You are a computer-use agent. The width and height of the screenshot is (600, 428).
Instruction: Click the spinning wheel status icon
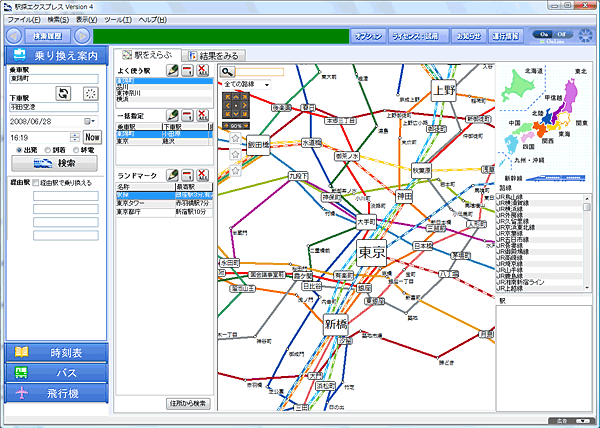(585, 36)
